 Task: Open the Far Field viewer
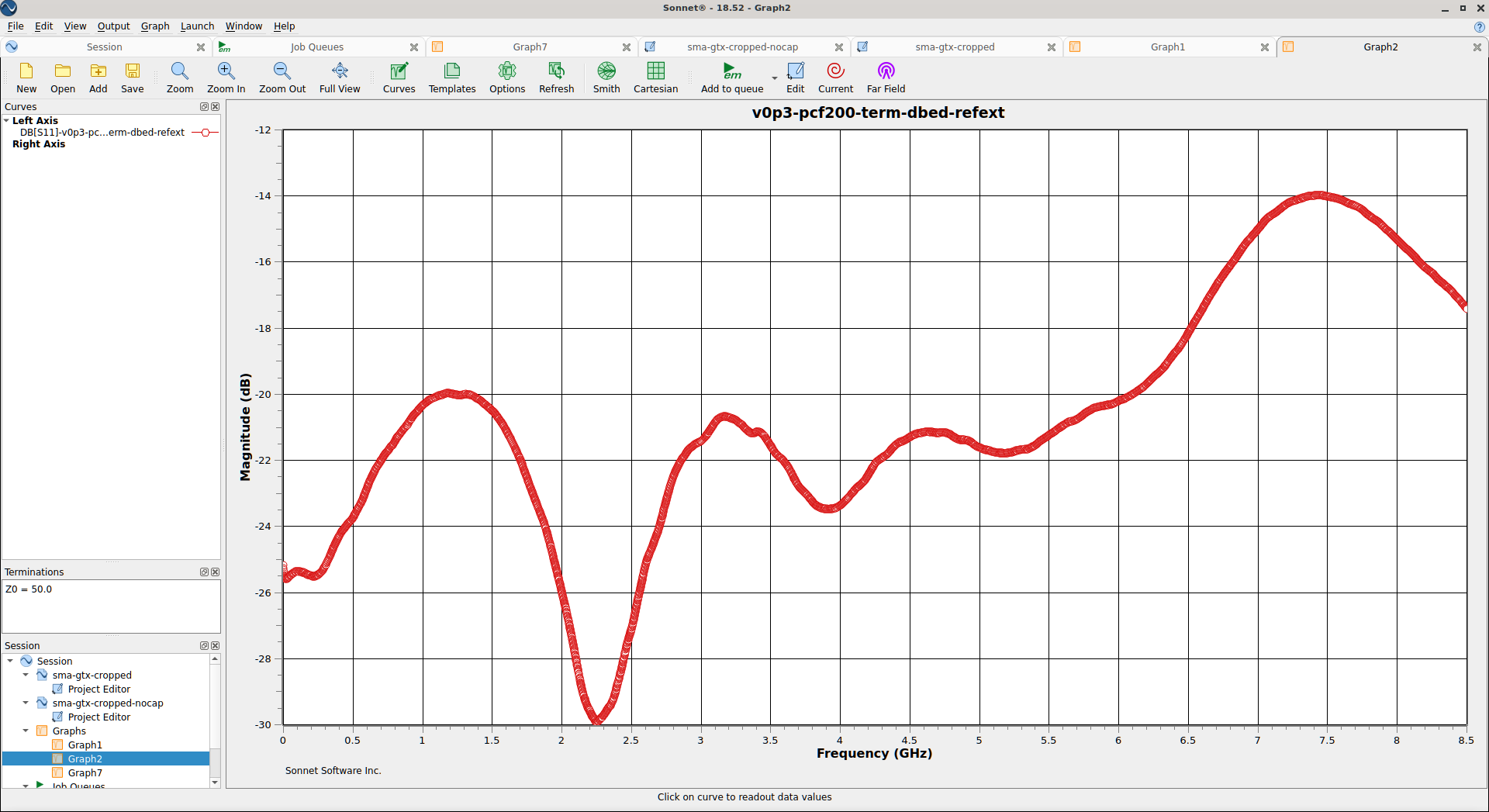pos(886,78)
